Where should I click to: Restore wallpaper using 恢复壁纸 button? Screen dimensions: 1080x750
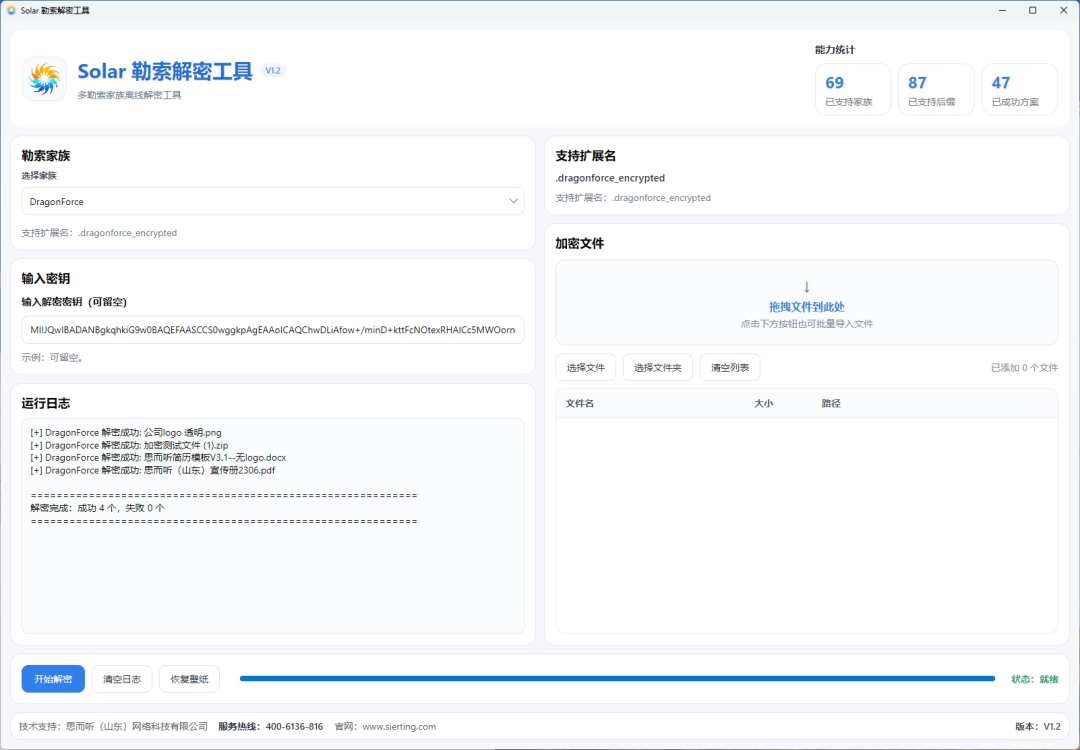(189, 679)
